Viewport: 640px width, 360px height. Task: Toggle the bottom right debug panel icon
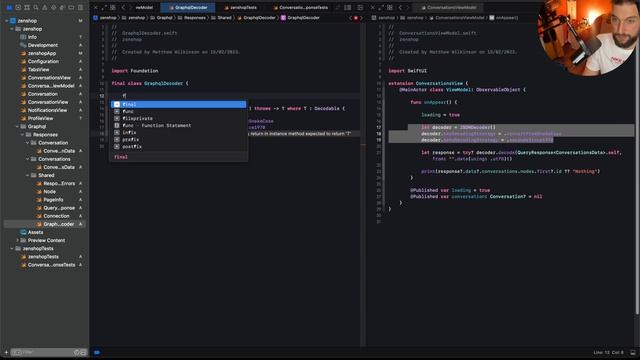tap(633, 352)
